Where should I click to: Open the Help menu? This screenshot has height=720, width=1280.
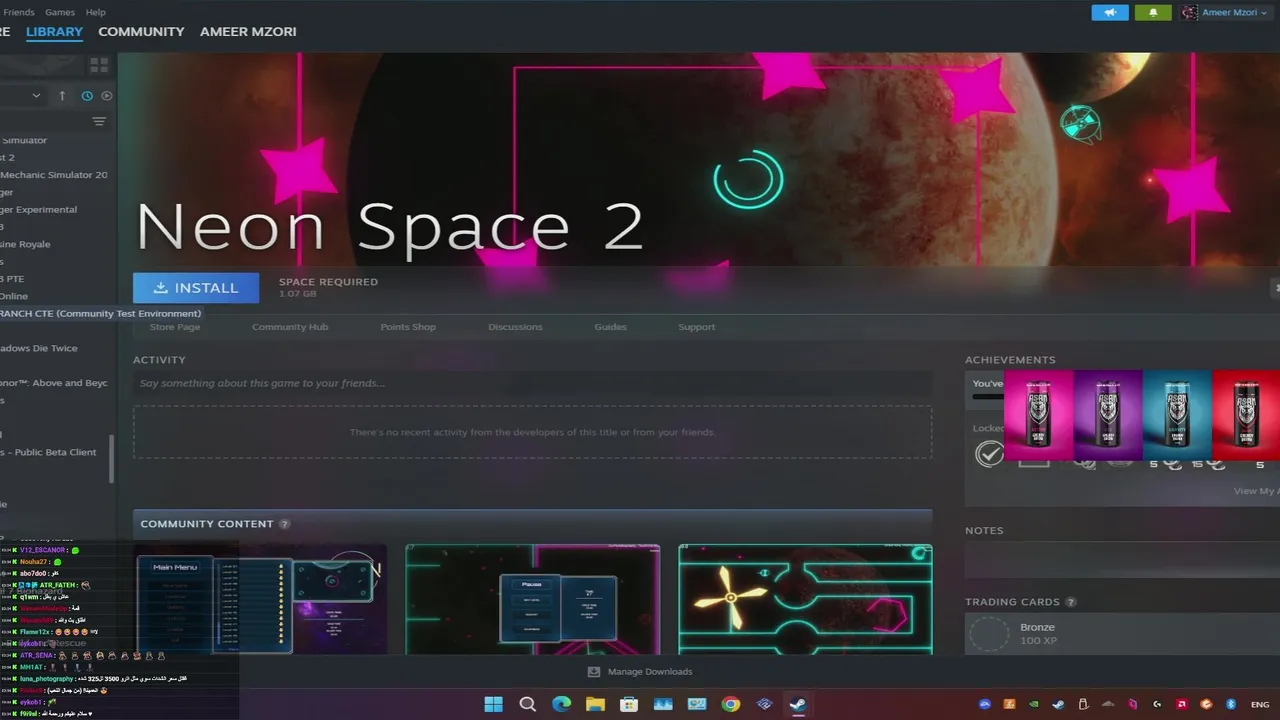(95, 12)
